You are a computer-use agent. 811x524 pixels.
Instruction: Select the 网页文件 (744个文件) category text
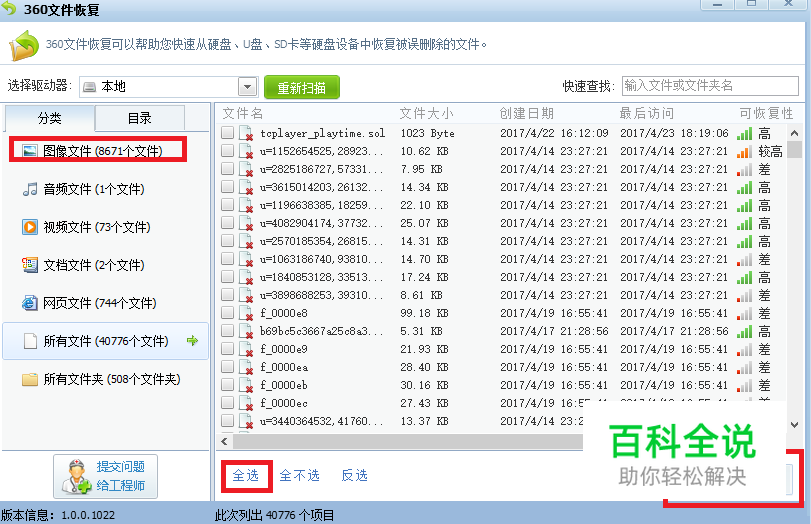99,303
